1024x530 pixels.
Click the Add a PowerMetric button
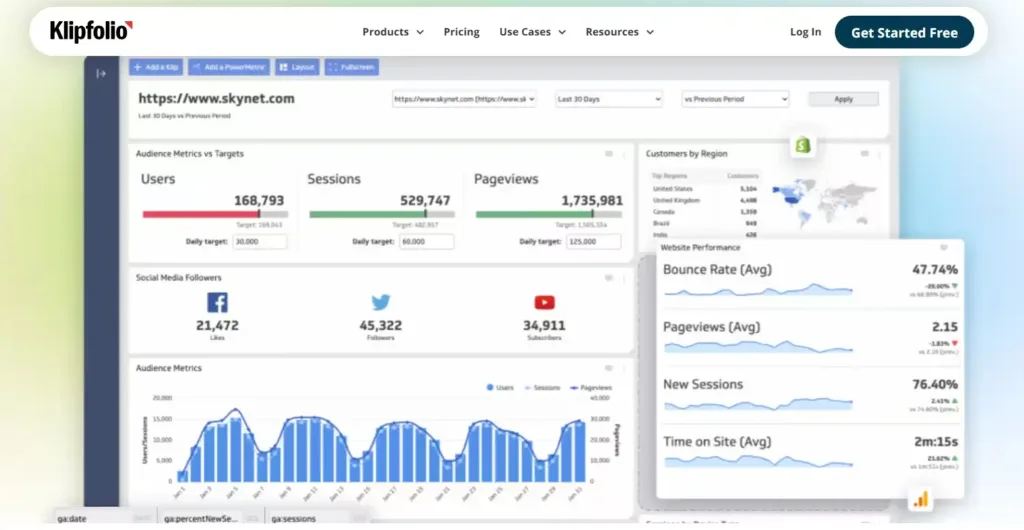pyautogui.click(x=229, y=67)
